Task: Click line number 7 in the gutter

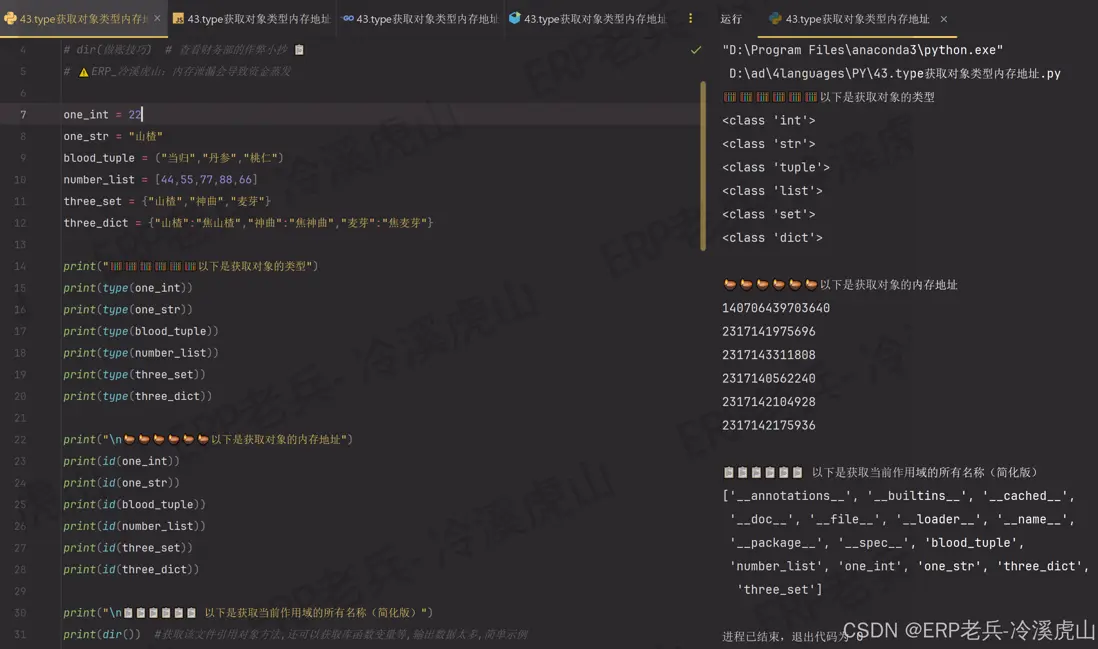Action: 23,114
